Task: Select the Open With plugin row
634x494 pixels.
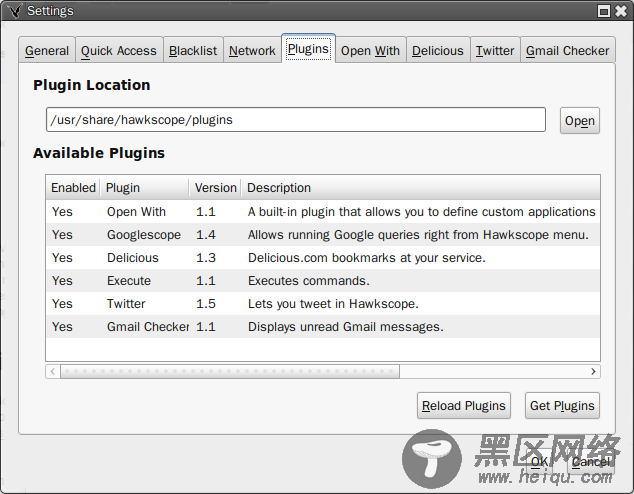Action: [323, 212]
